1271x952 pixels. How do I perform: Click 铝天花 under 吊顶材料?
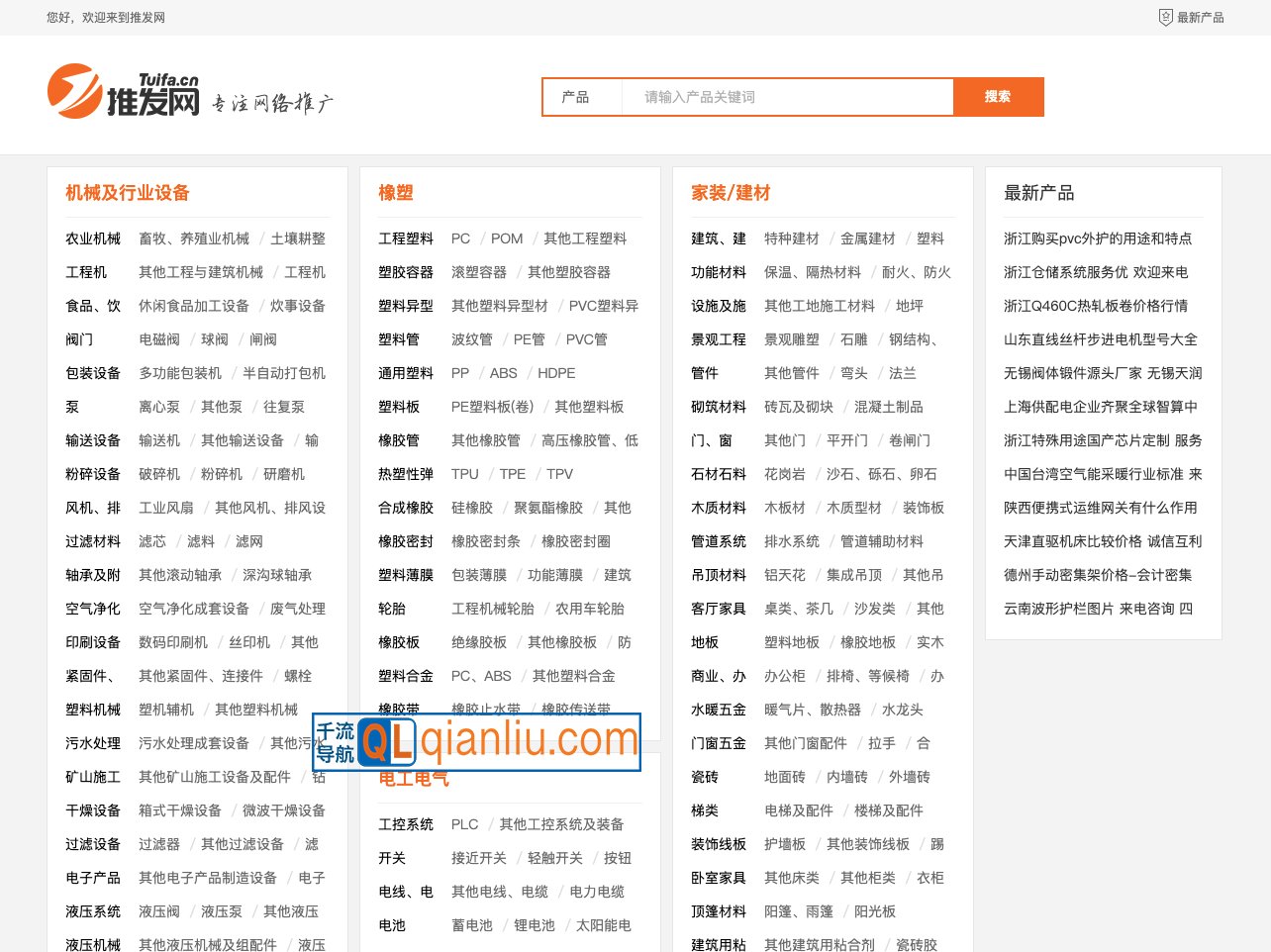tap(783, 575)
